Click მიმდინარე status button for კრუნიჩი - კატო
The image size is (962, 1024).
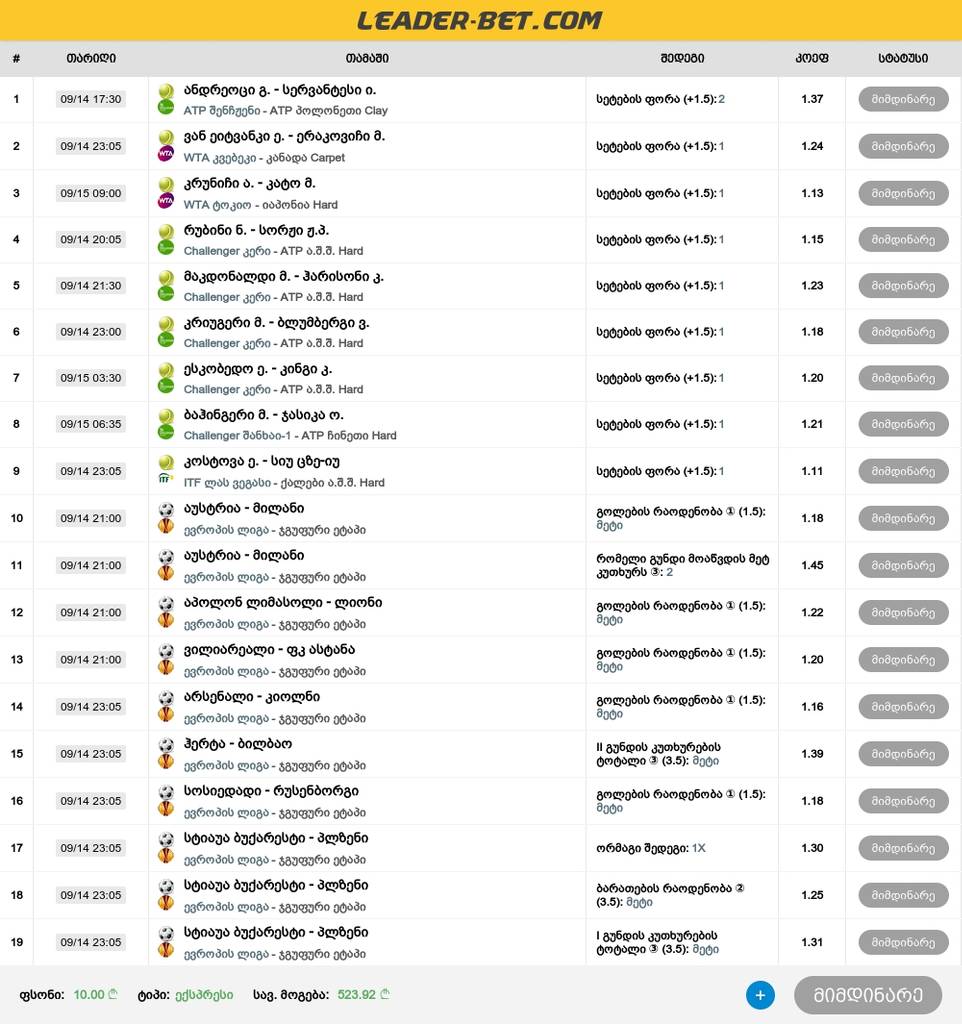(x=903, y=193)
